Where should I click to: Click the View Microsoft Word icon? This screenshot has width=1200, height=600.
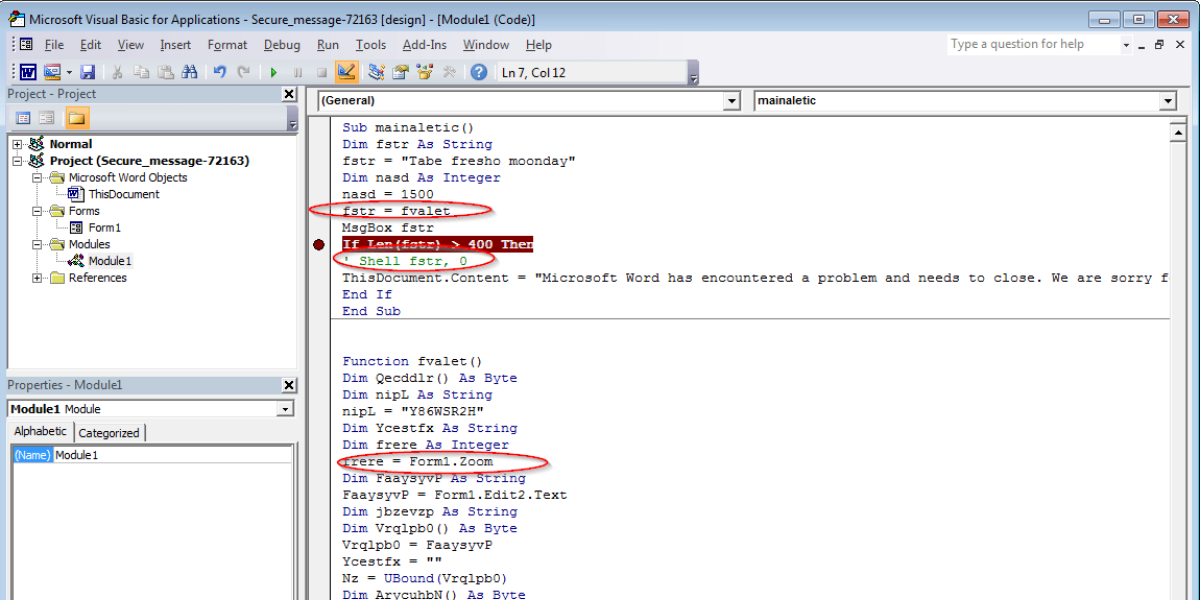point(28,72)
